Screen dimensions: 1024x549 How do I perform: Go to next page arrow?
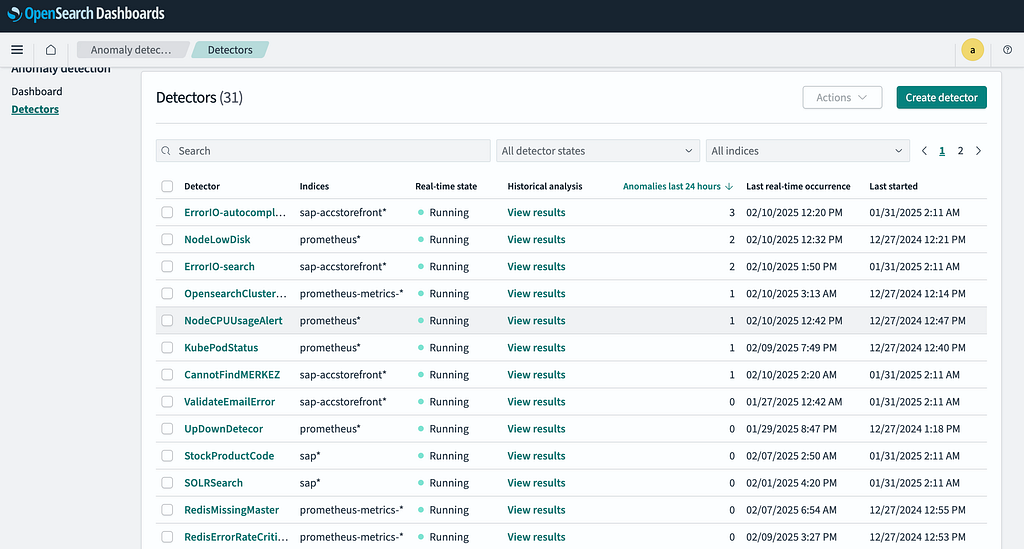(978, 151)
